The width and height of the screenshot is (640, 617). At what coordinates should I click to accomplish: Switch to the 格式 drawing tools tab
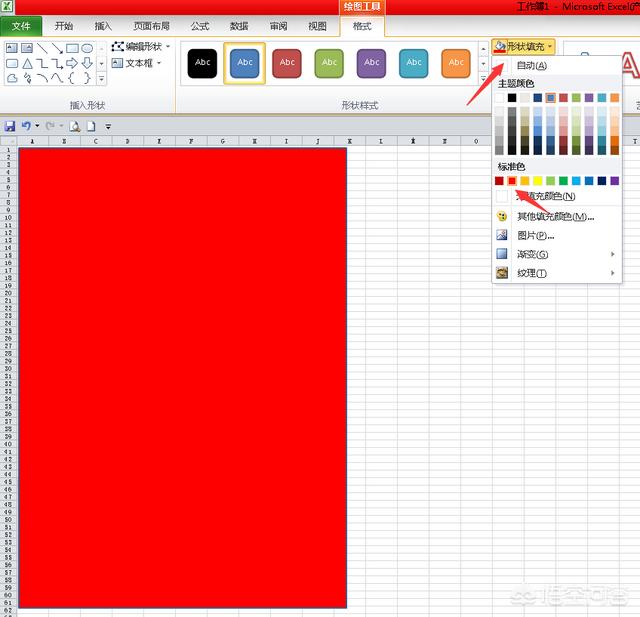(362, 26)
